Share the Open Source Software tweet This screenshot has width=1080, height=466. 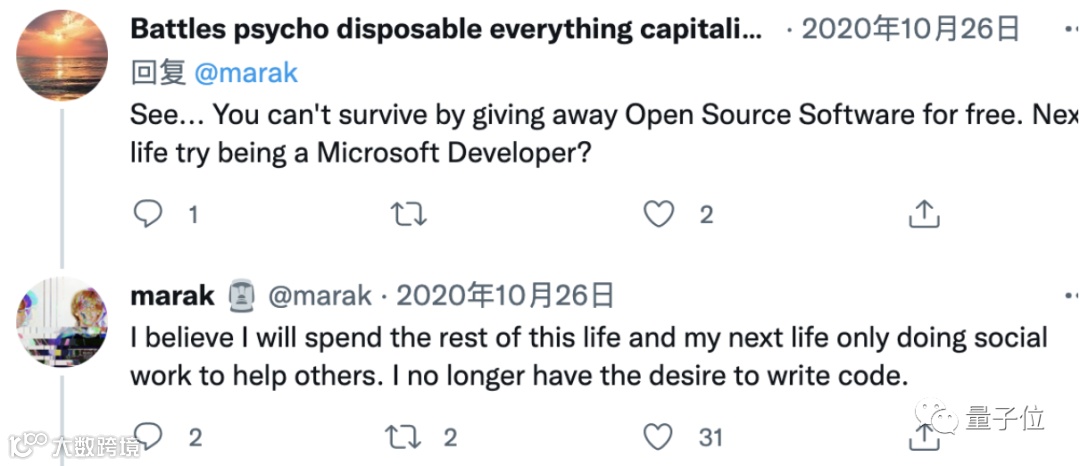(x=923, y=213)
